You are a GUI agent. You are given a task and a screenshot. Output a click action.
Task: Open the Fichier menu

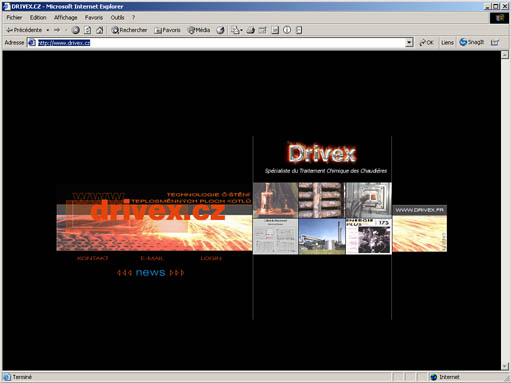pos(14,17)
